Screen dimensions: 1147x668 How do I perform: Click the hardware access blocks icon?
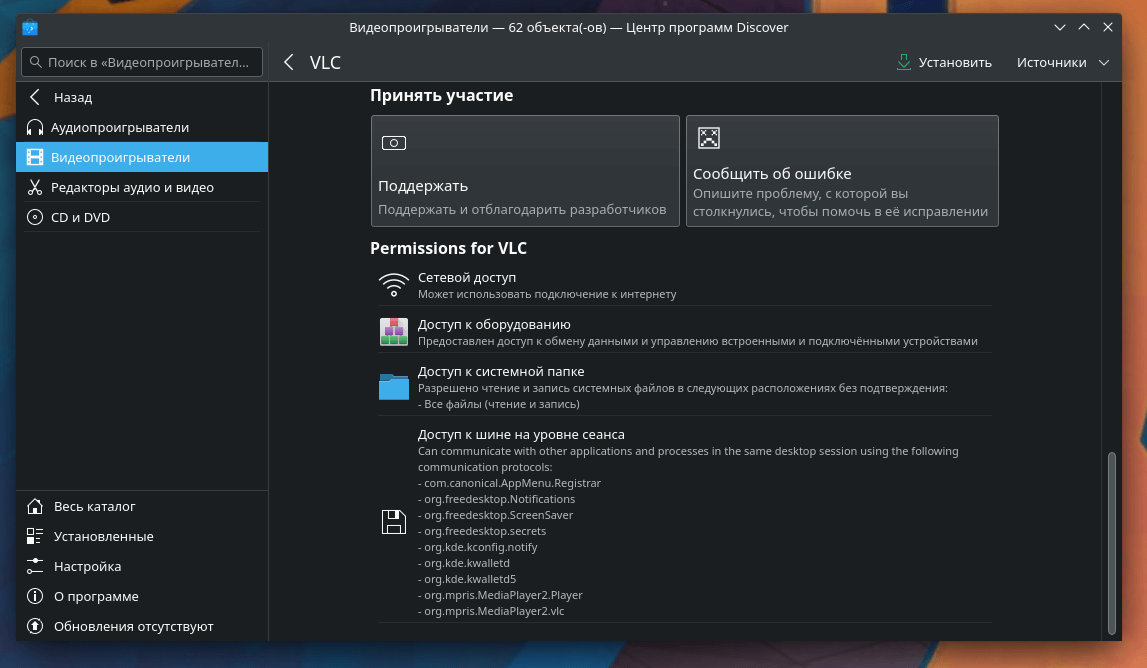(x=394, y=332)
